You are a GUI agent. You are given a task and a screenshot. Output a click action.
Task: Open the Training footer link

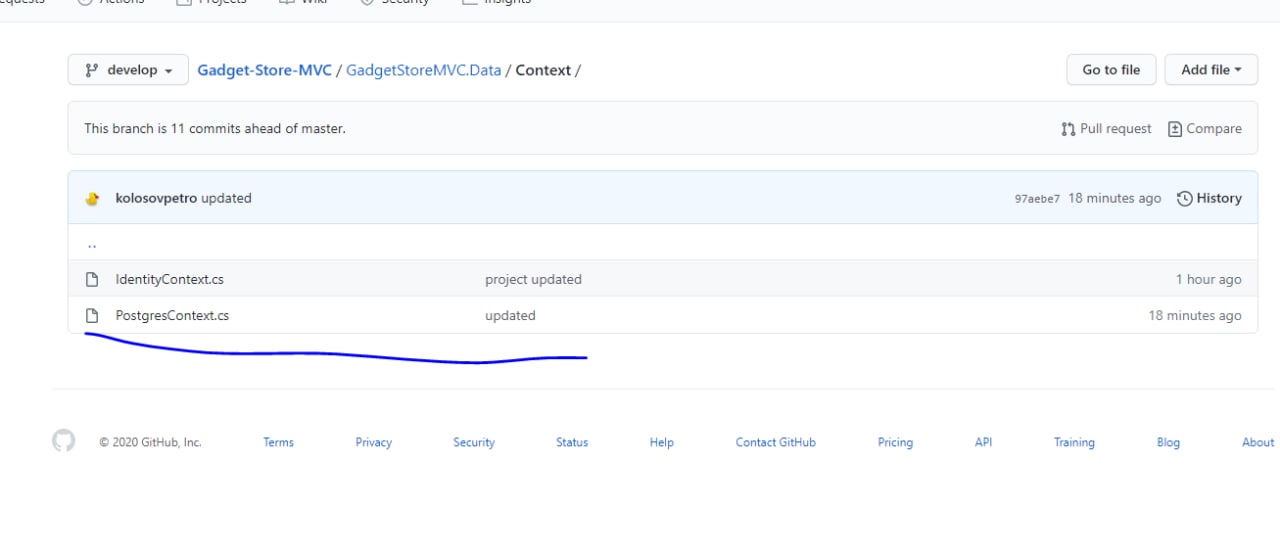pos(1074,442)
